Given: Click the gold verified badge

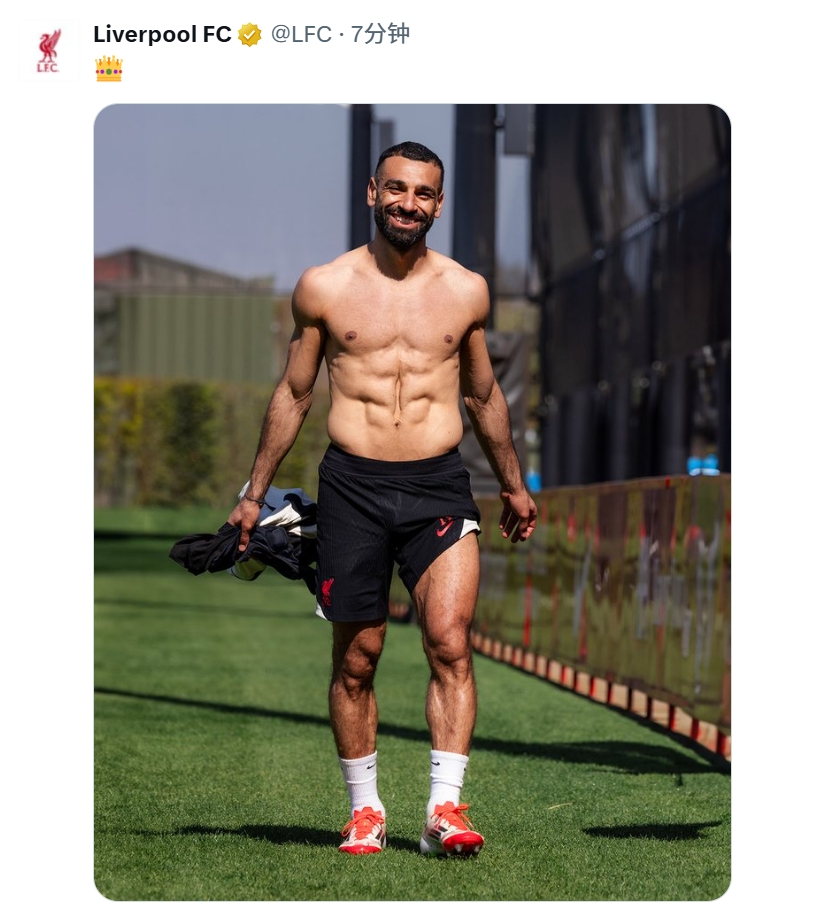Looking at the screenshot, I should pos(249,35).
